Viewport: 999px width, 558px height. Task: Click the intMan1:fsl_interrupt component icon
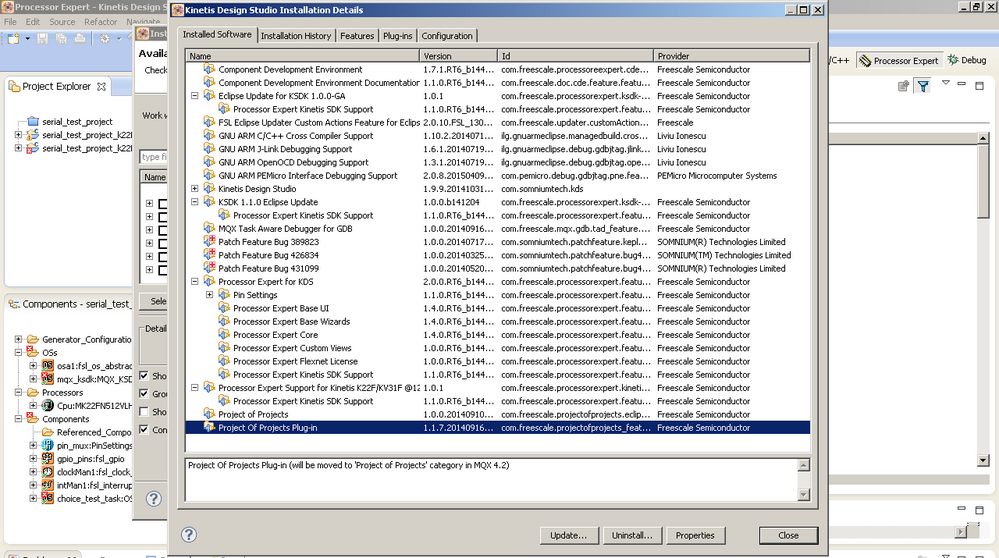click(48, 485)
